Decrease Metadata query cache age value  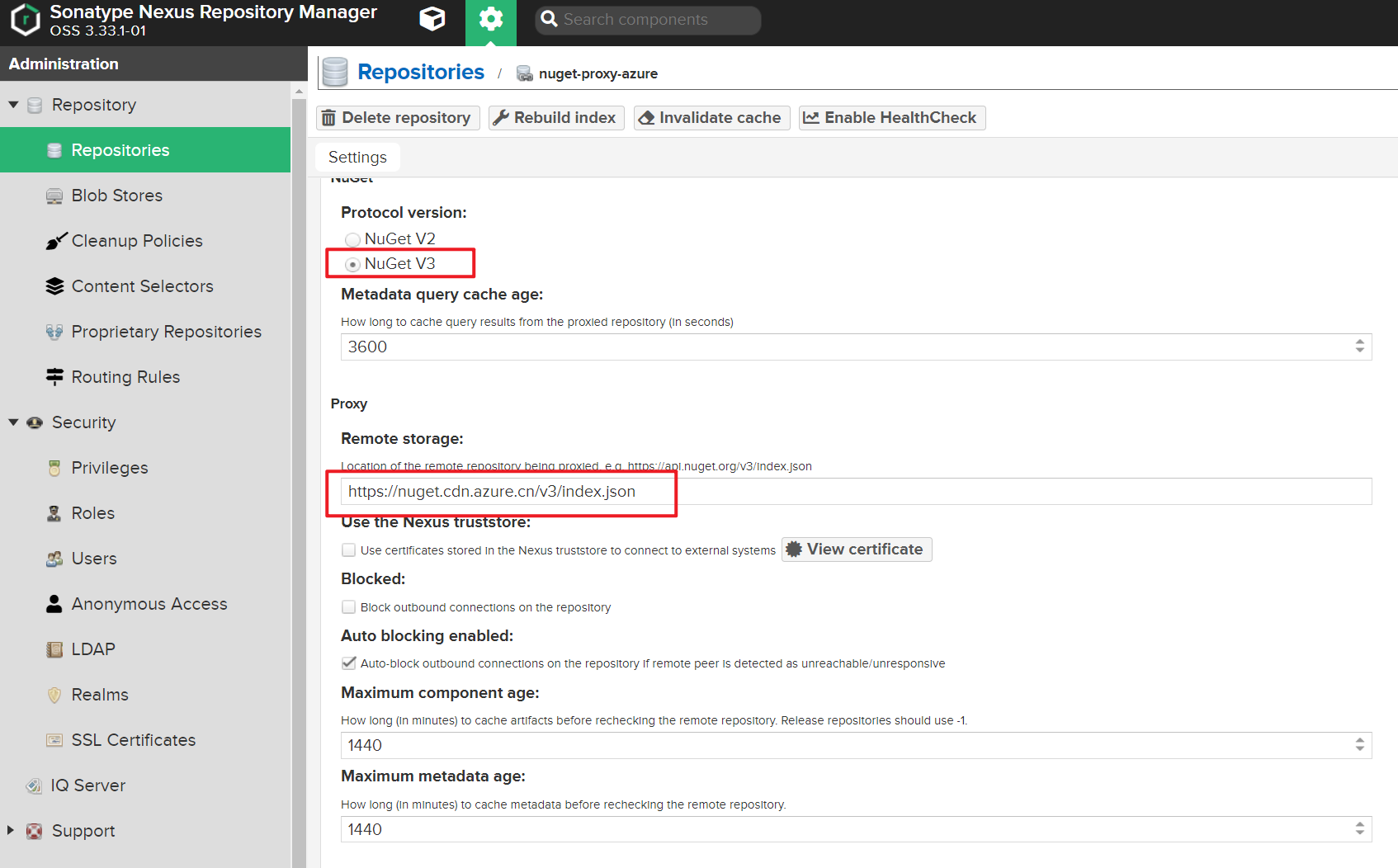coord(1359,351)
